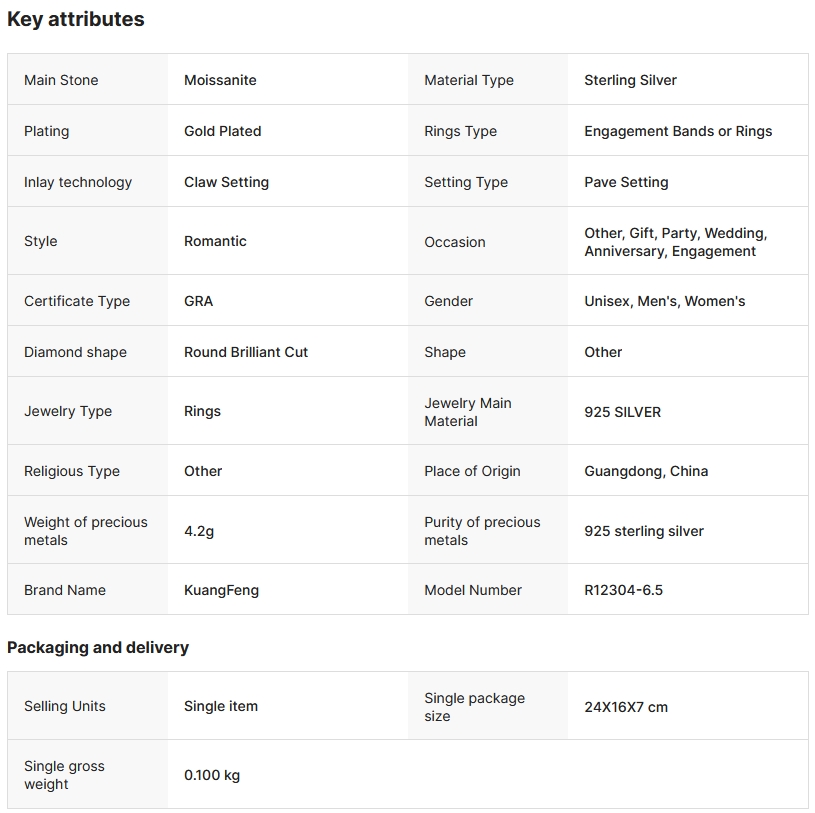This screenshot has height=813, width=815.
Task: Click the KuangFeng brand name value
Action: (x=221, y=590)
